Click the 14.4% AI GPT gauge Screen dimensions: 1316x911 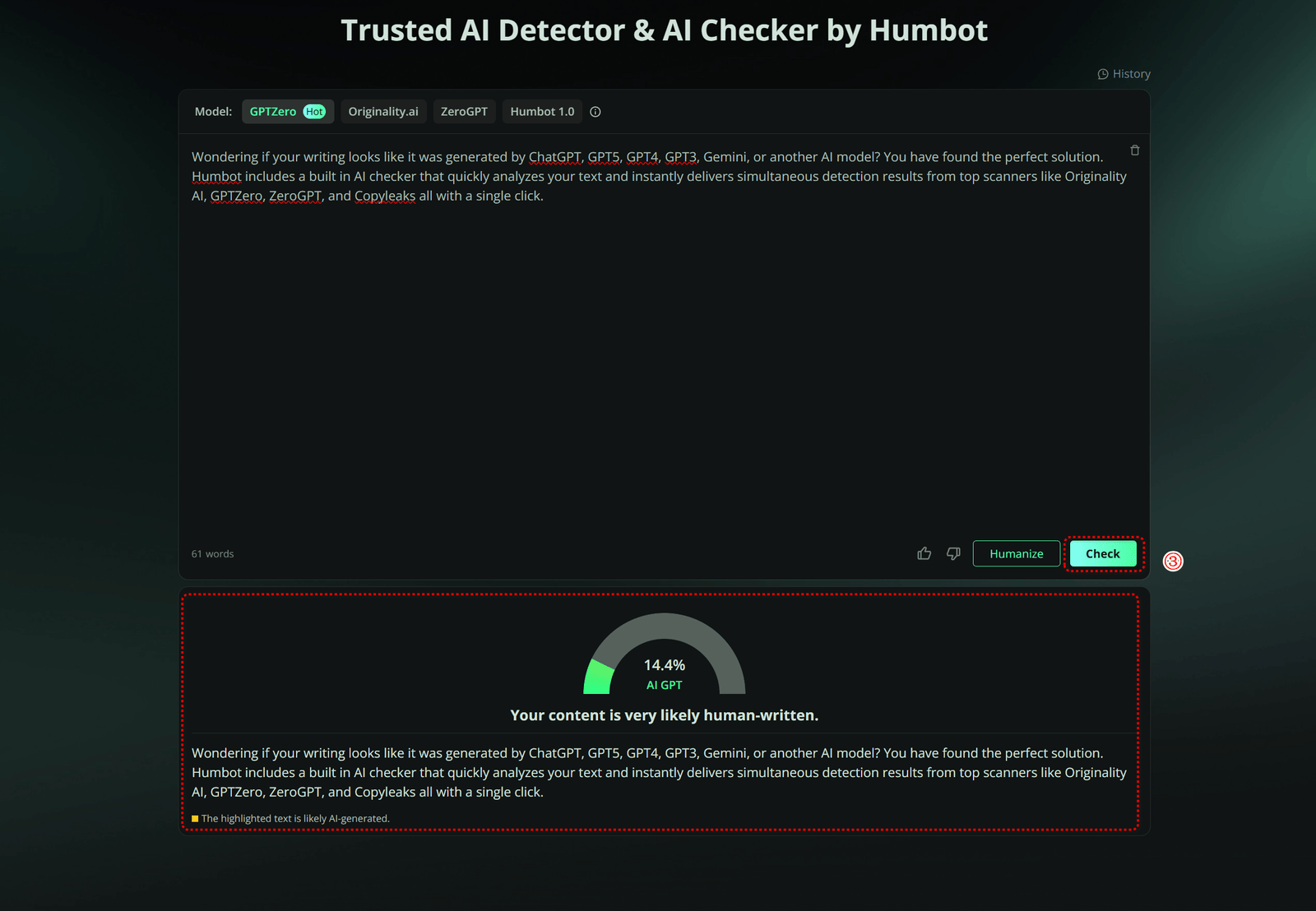point(665,654)
